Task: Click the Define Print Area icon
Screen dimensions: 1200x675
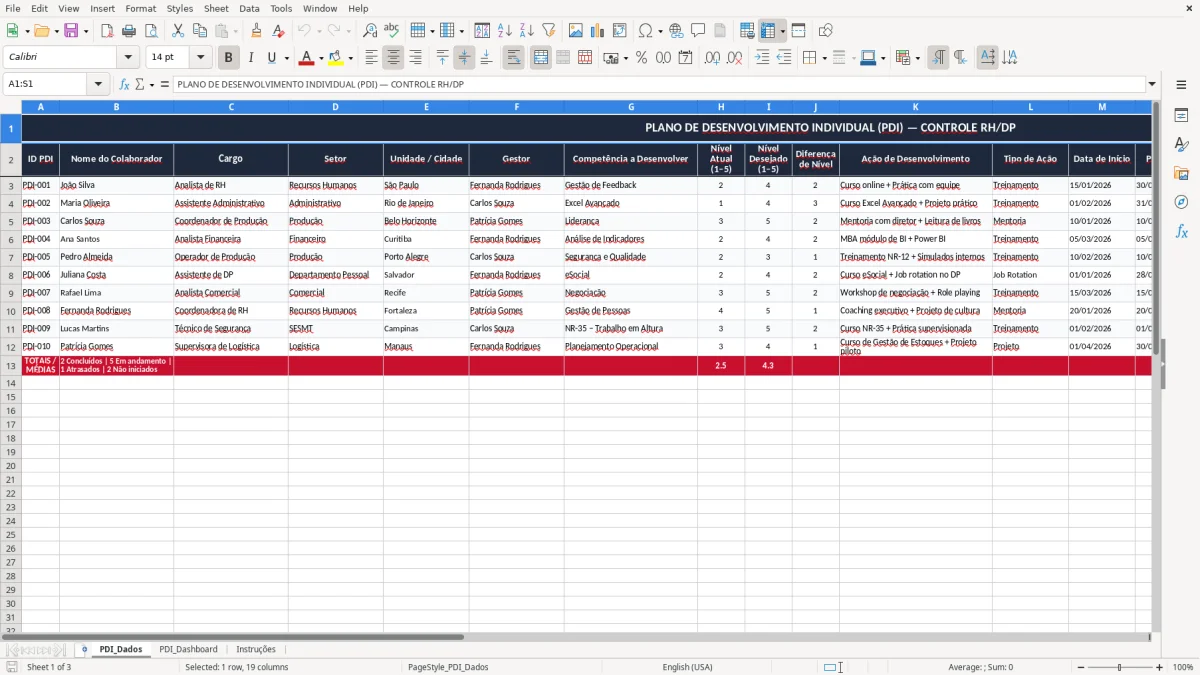Action: [747, 31]
